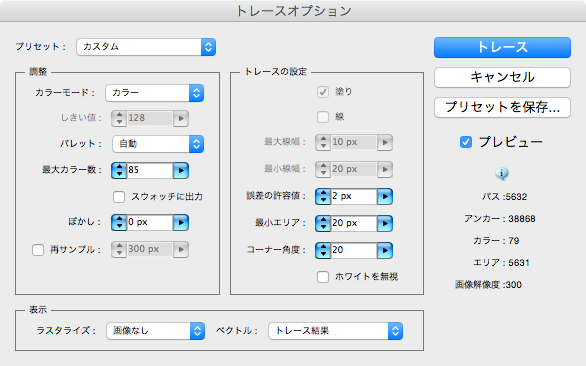Click the エリア : 5631 info text
Image resolution: width=586 pixels, height=366 pixels.
(x=501, y=263)
